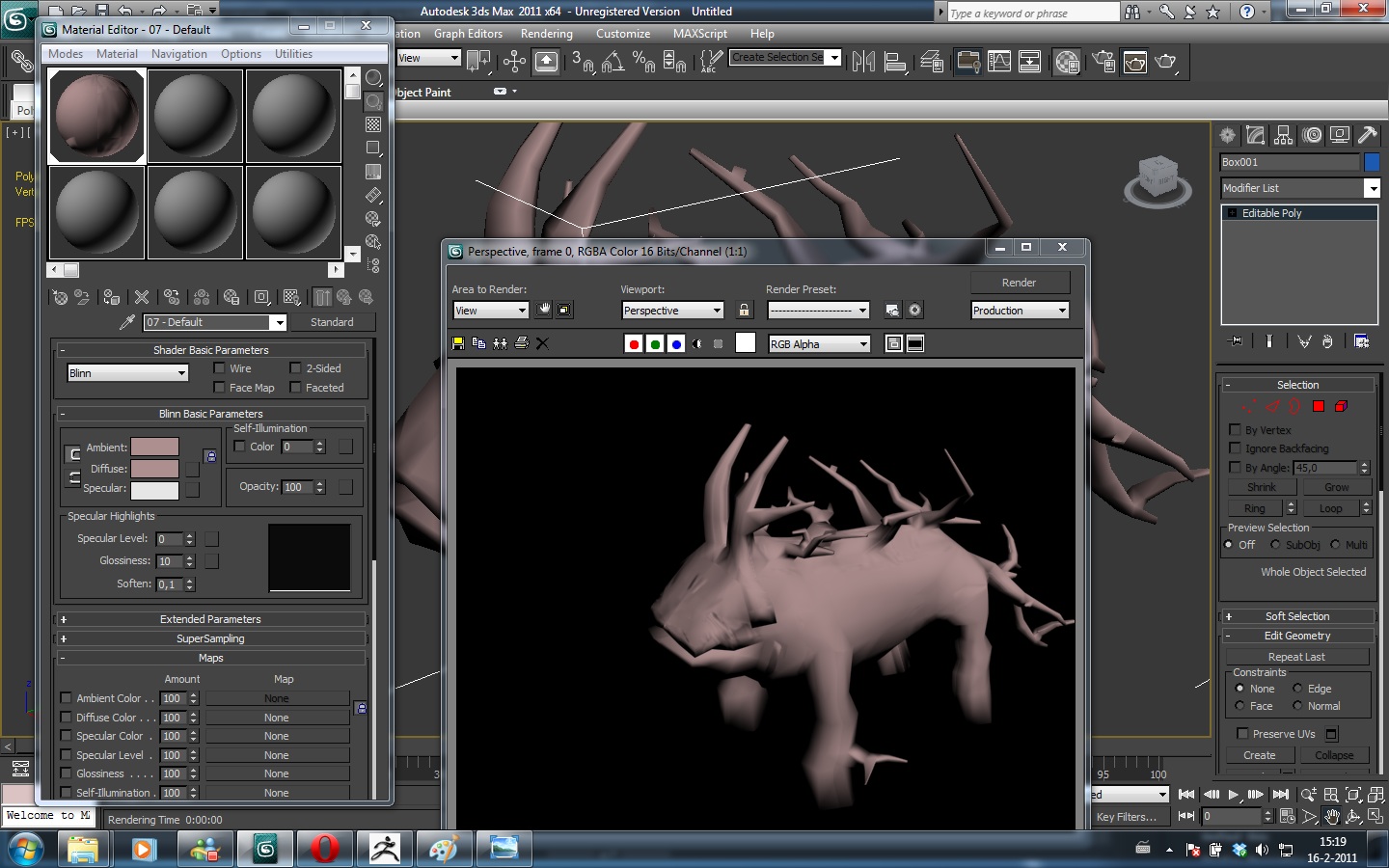Toggle checkered Background icon in Material Editor

point(374,124)
